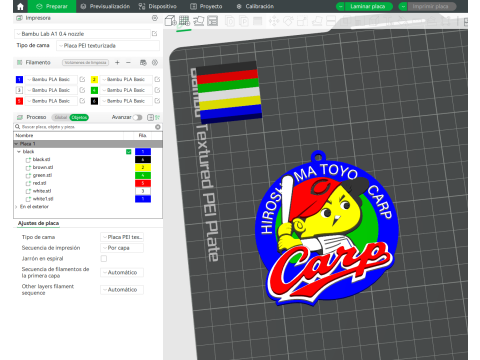Screen dimensions: 480x360
Task: Click the add plate grid icon
Action: (184, 21)
